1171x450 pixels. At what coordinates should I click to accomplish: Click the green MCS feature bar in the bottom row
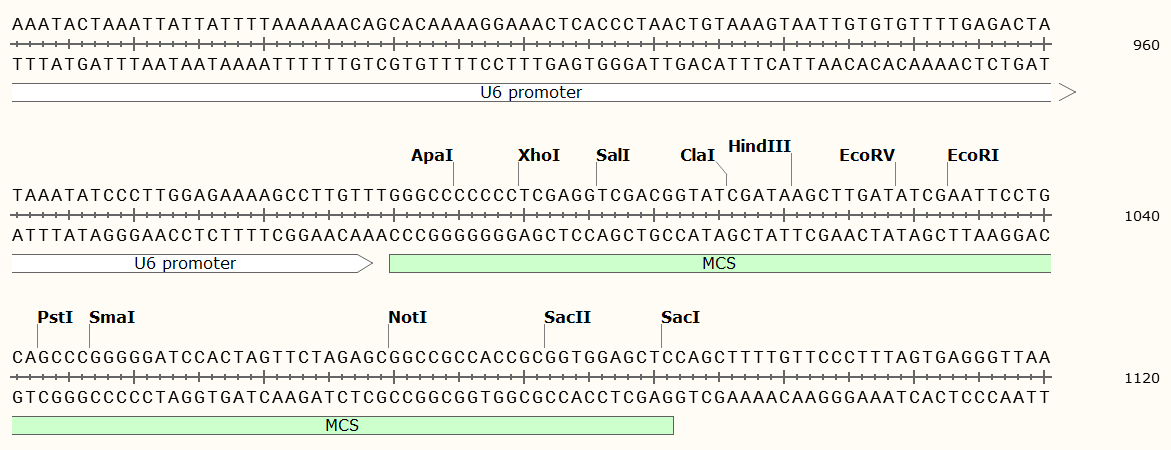tap(342, 425)
